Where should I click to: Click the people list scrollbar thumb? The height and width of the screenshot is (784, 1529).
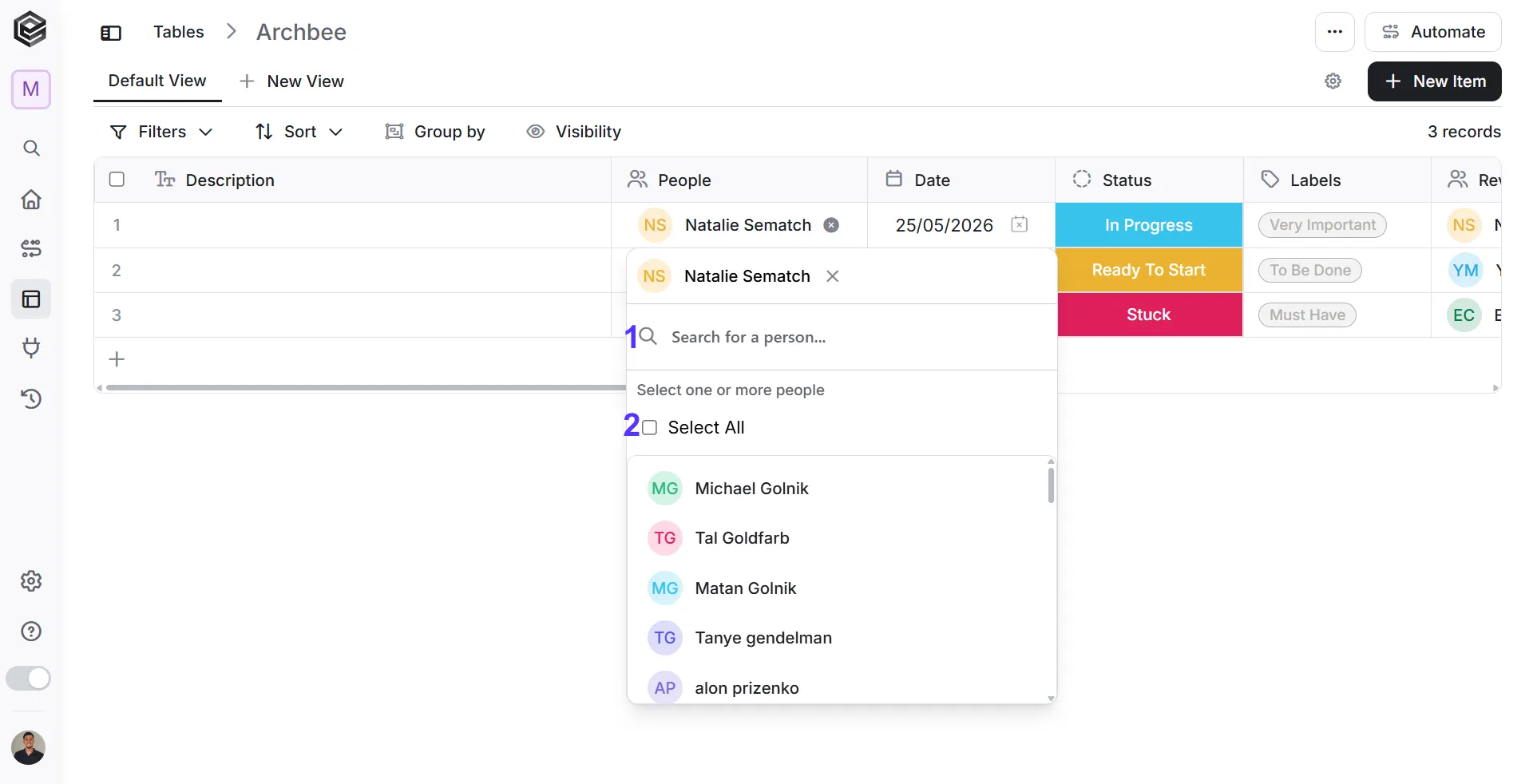(x=1051, y=485)
